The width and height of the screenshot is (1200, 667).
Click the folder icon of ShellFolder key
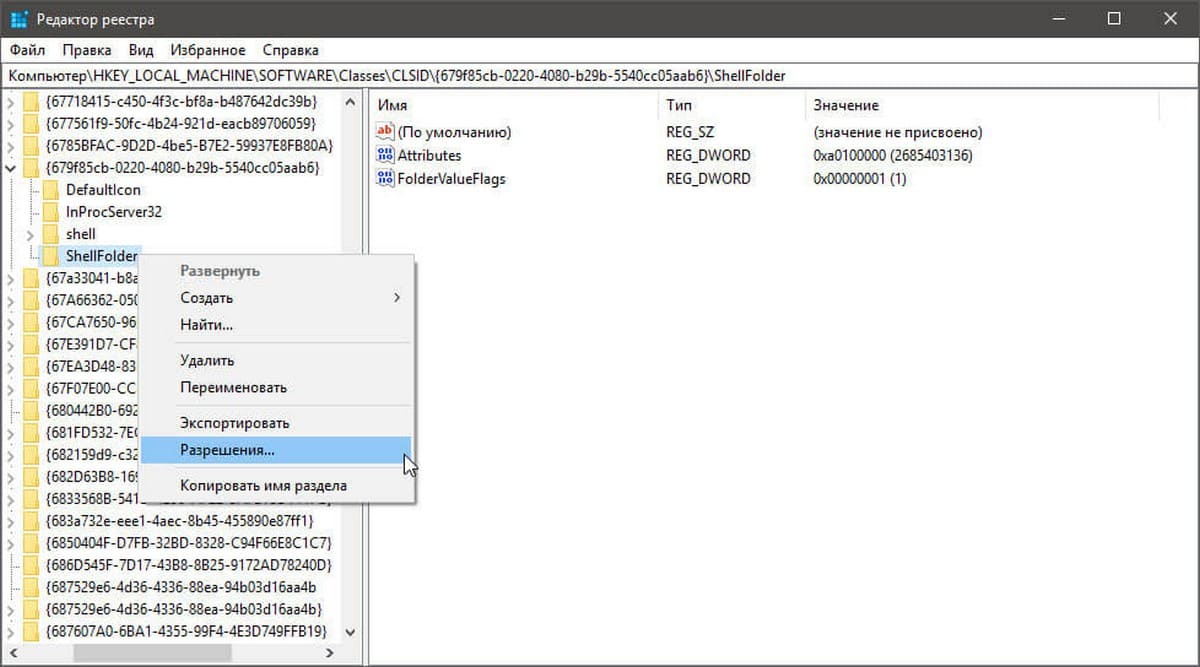click(50, 256)
